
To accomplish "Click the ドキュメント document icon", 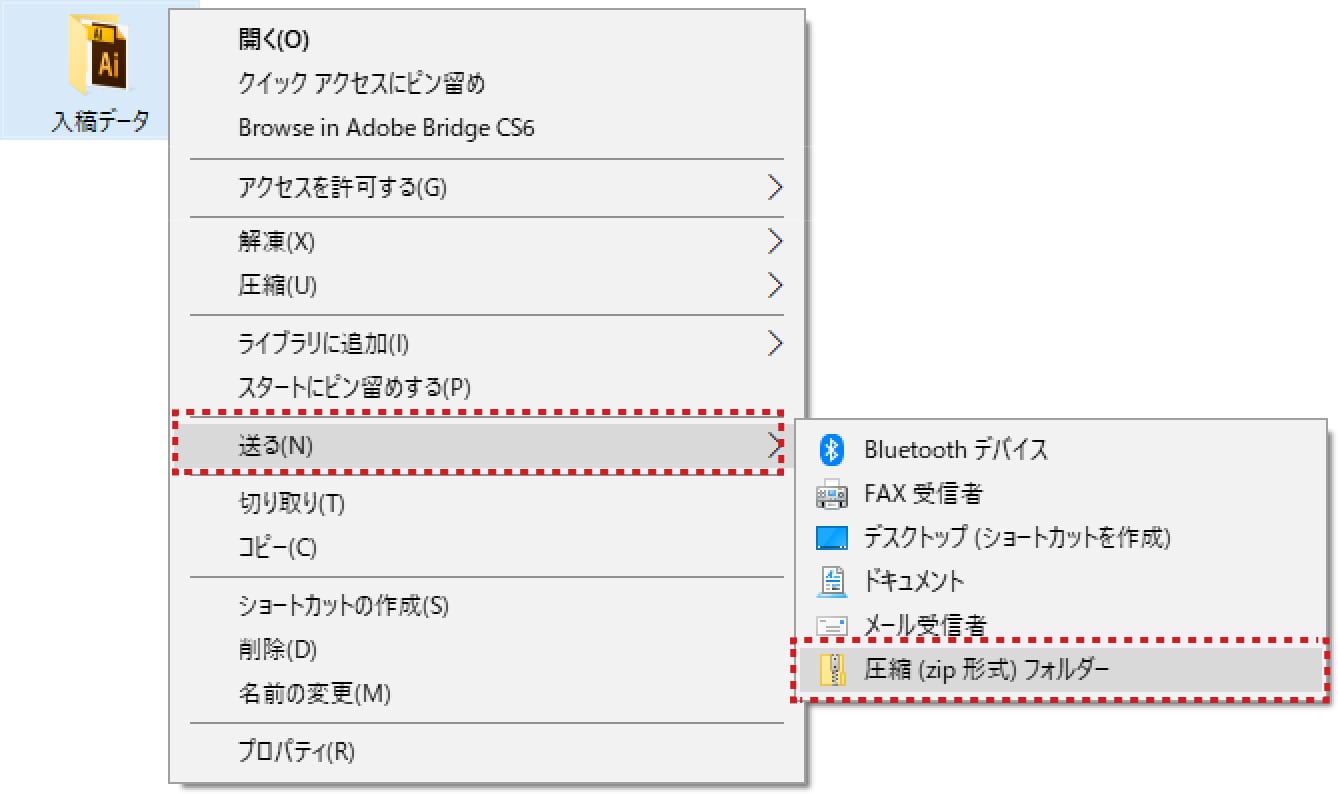I will 832,581.
